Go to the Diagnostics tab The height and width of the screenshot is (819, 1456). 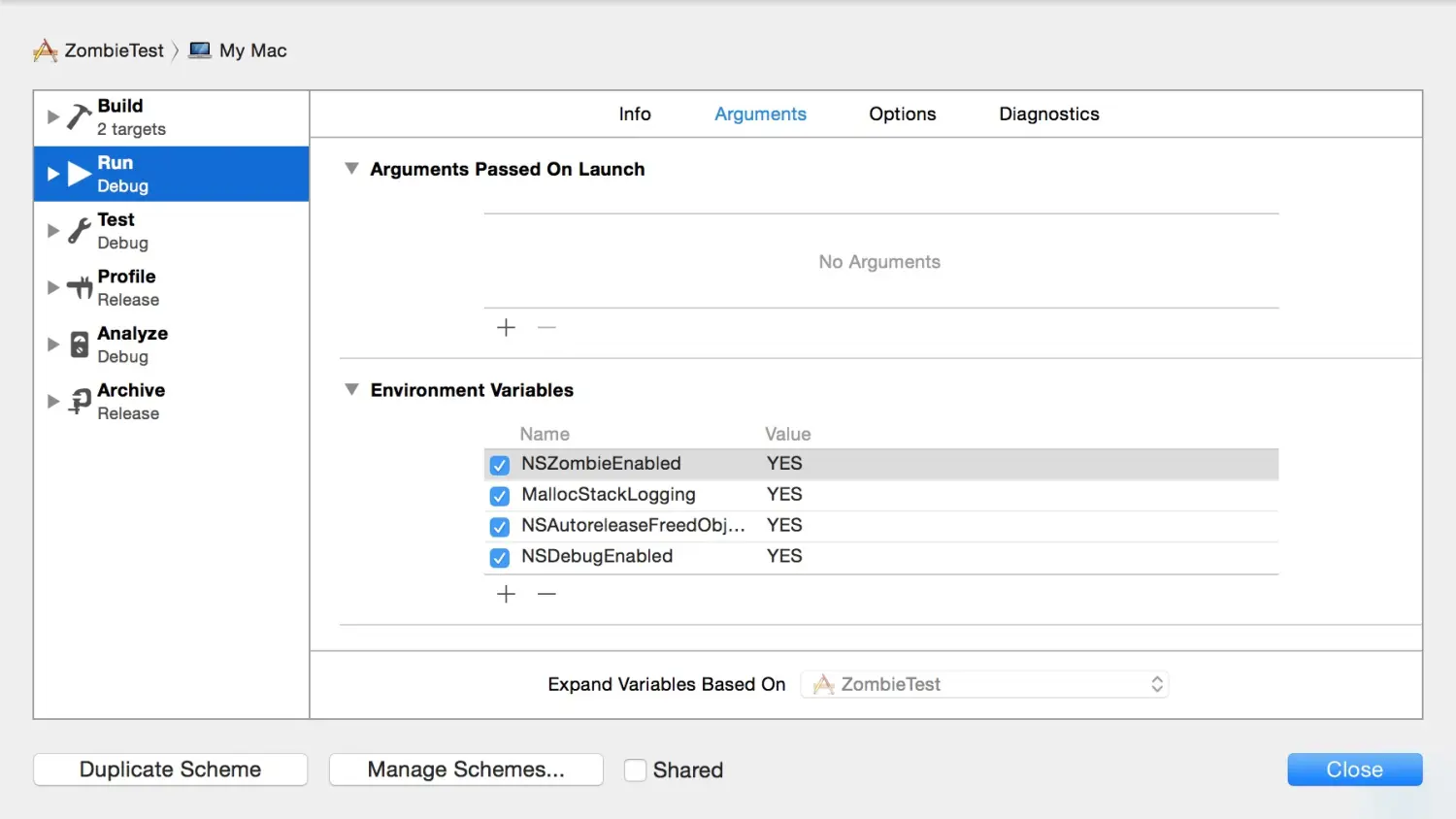coord(1049,114)
